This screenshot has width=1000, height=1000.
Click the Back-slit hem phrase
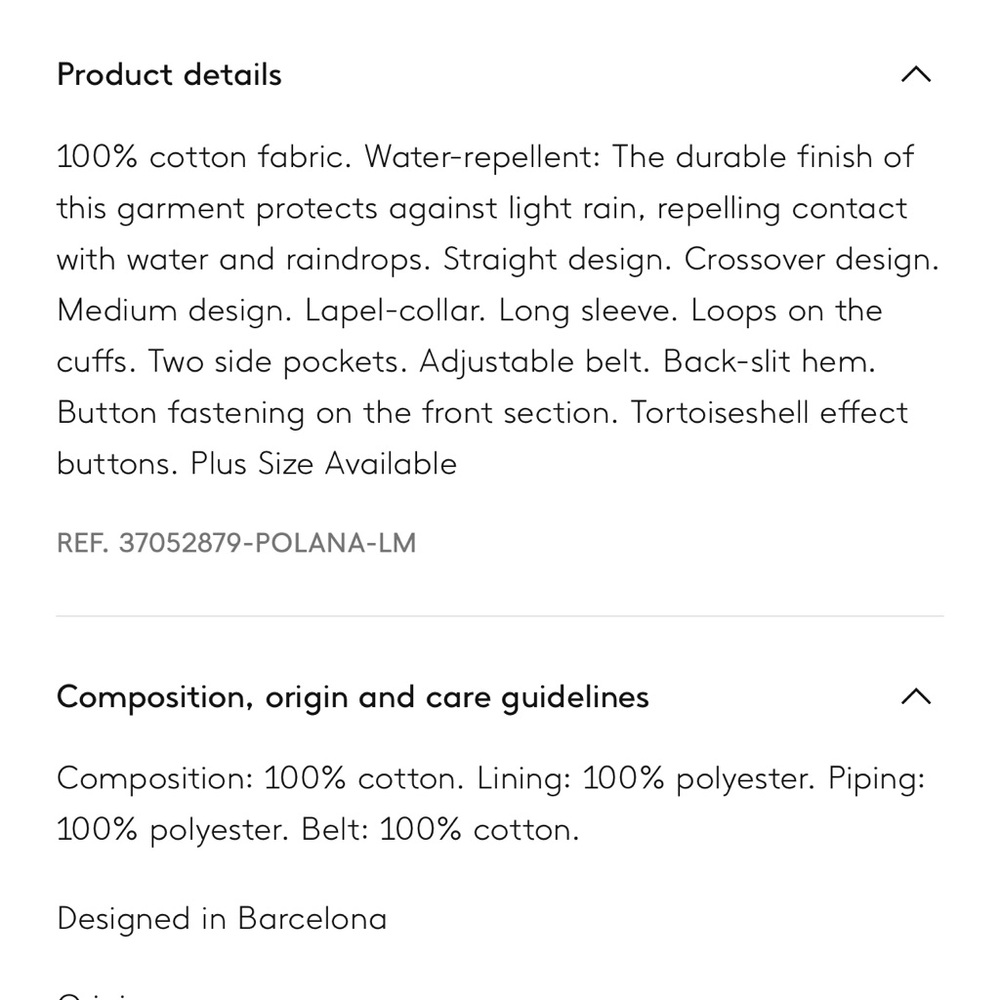click(769, 362)
